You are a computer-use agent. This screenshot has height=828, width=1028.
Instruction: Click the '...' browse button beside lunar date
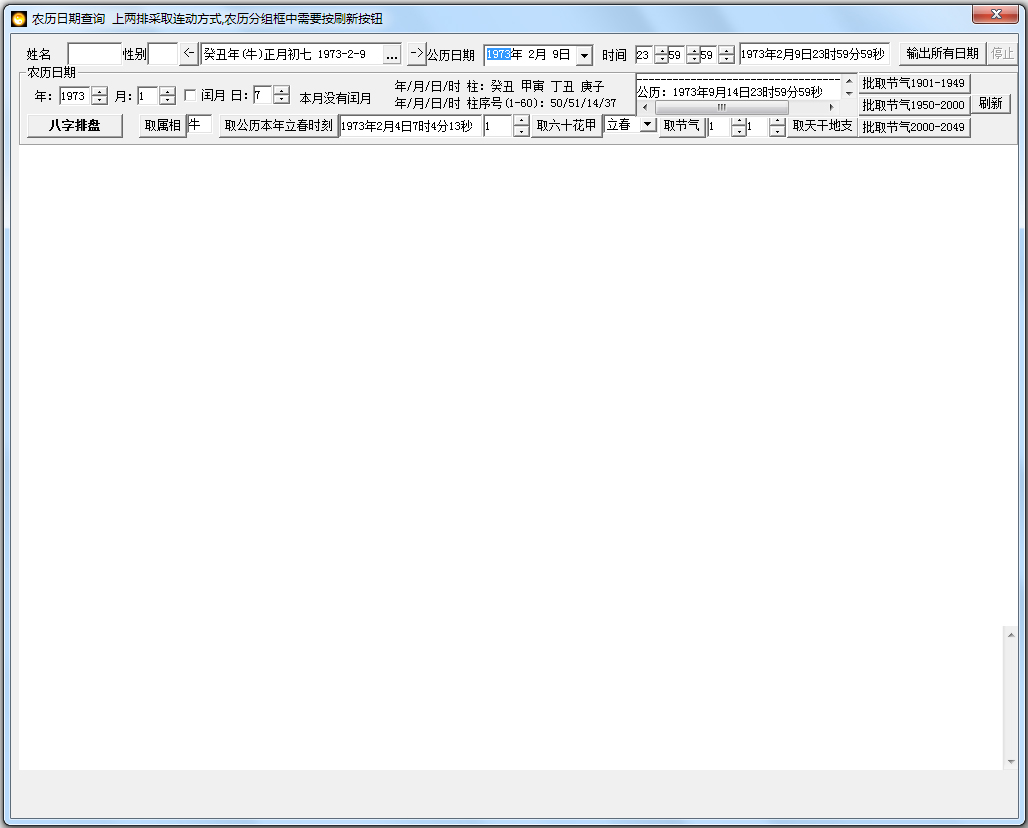[x=392, y=55]
